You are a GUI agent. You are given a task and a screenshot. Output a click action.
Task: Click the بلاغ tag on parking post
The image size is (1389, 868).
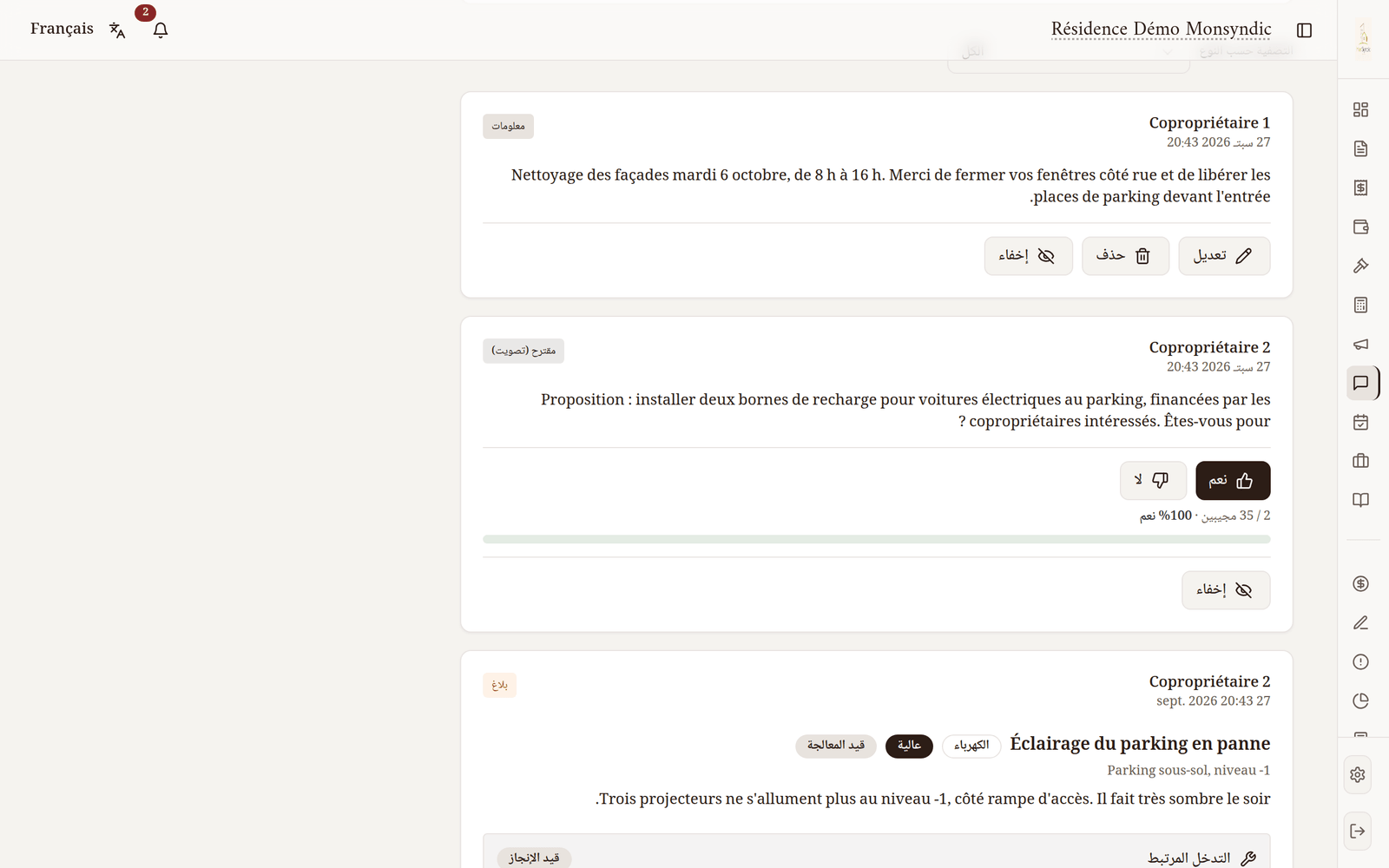[499, 685]
